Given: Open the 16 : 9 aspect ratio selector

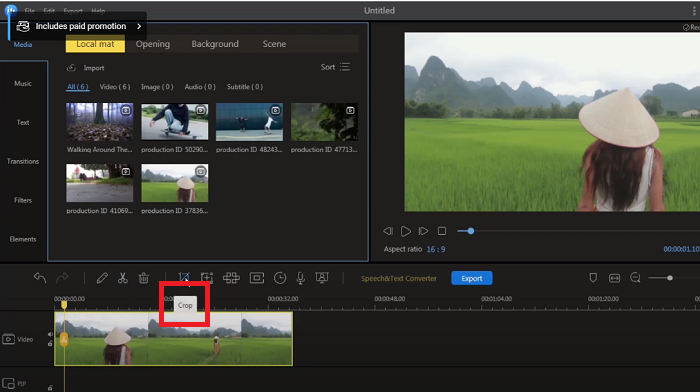Looking at the screenshot, I should pos(436,249).
